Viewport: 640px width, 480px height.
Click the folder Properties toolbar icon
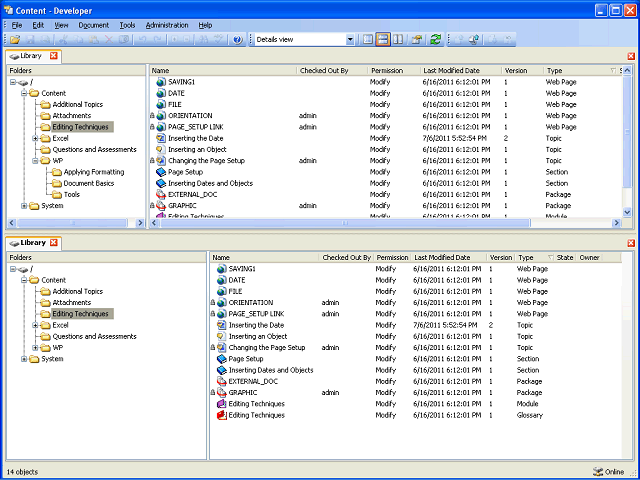click(417, 40)
